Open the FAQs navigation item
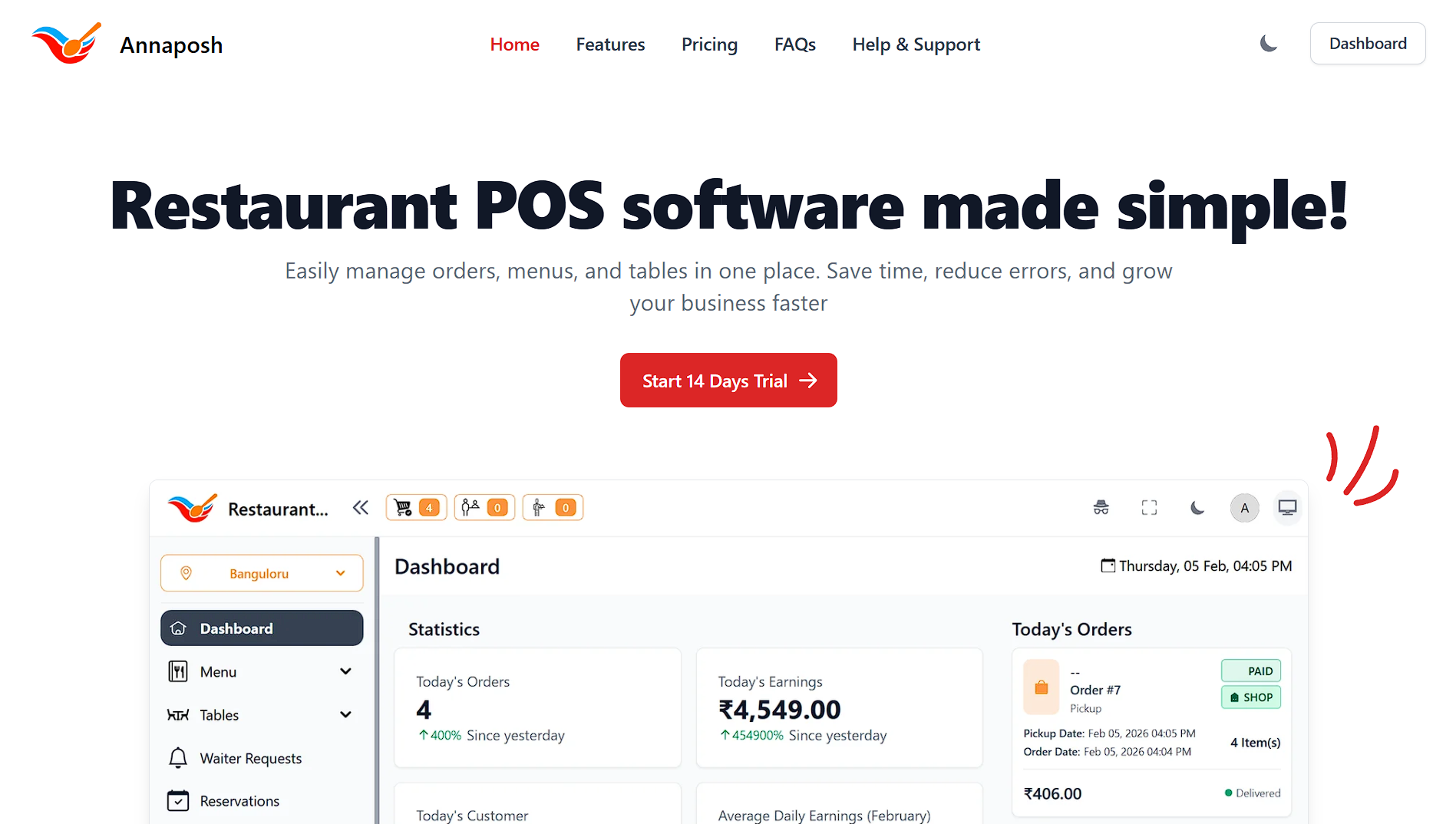Viewport: 1456px width, 824px height. click(794, 44)
